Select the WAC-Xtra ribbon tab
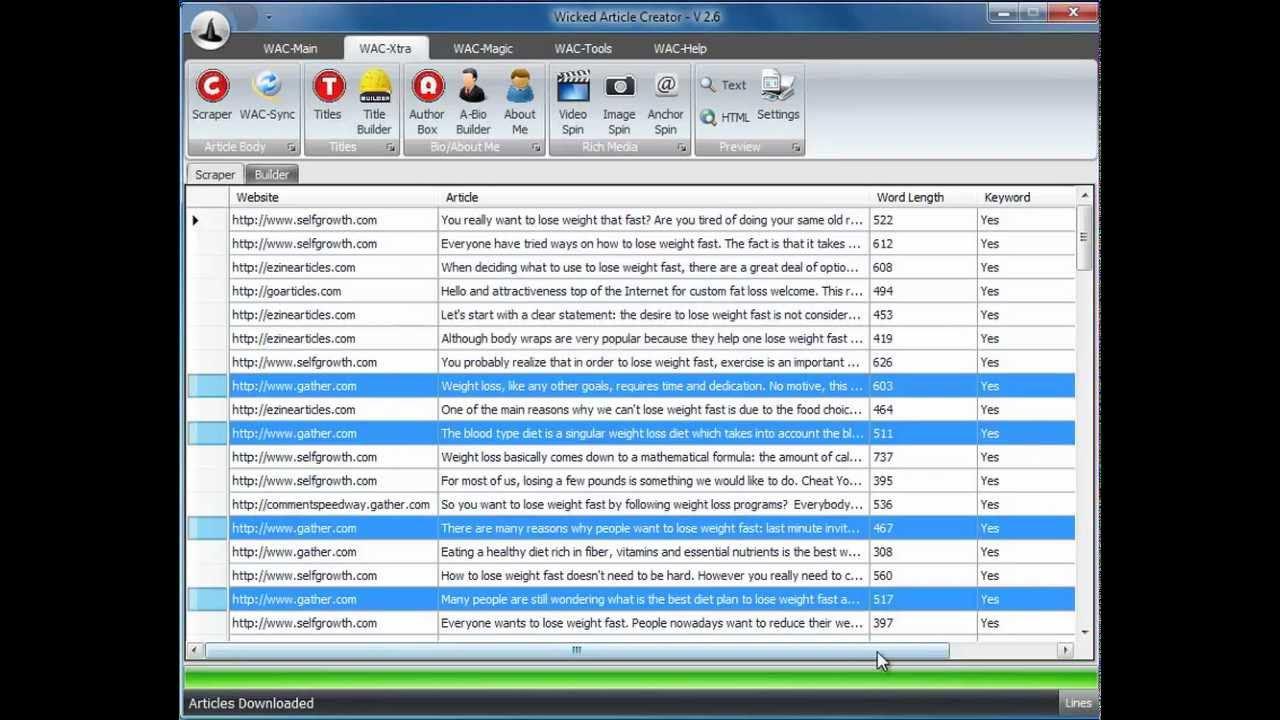 385,48
